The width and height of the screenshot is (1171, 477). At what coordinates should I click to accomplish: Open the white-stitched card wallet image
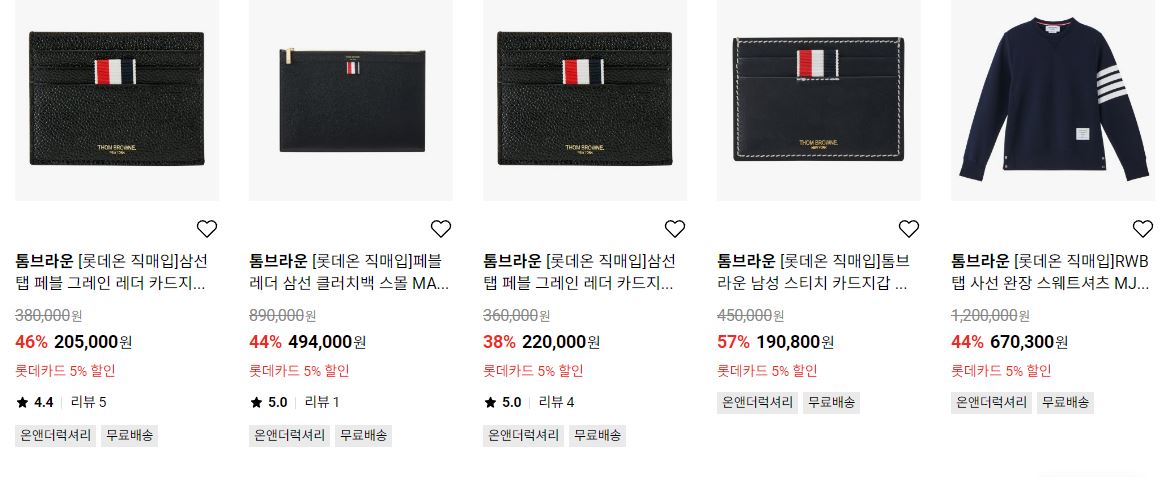pyautogui.click(x=819, y=100)
